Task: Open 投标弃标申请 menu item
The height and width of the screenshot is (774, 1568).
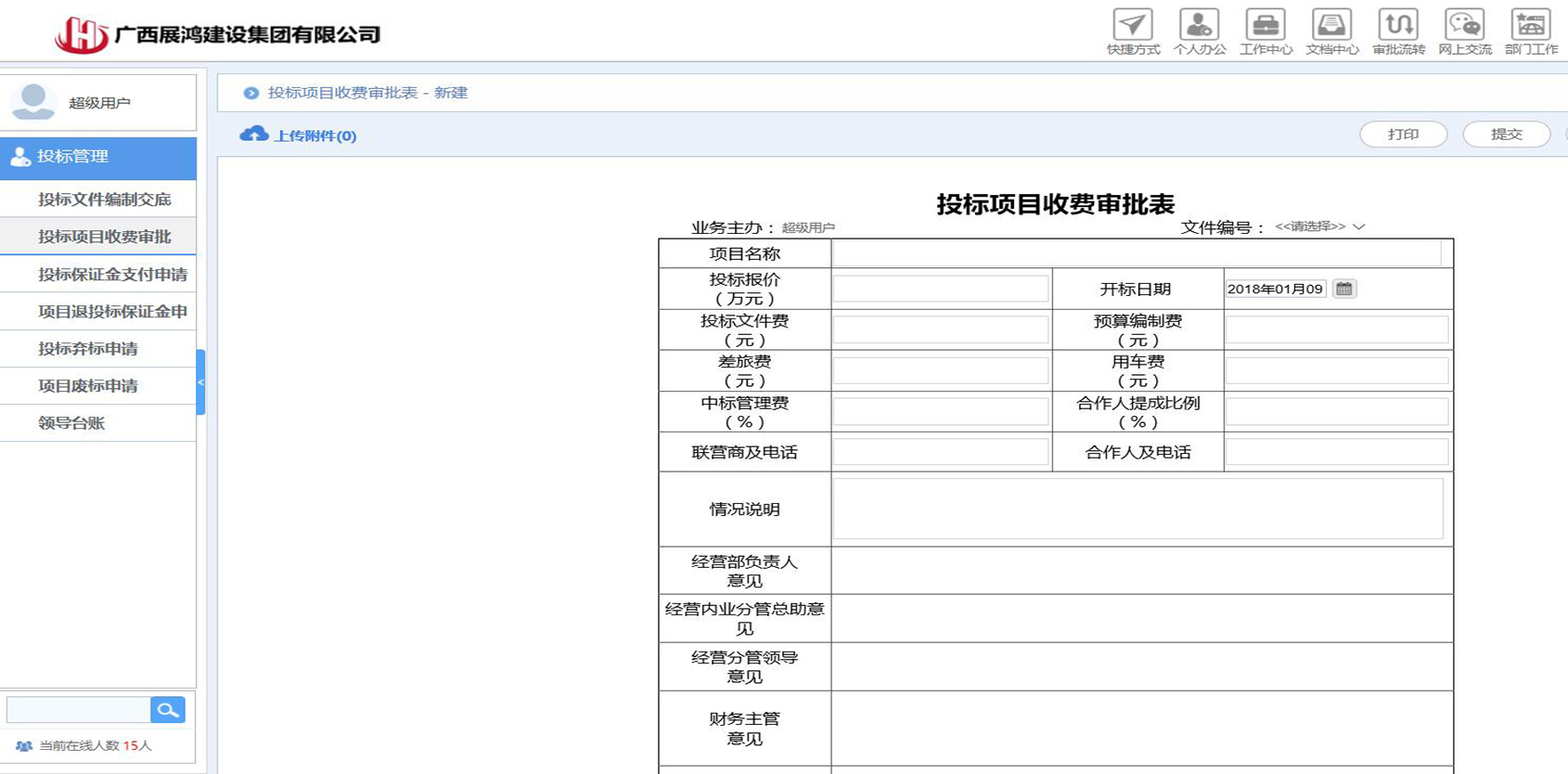Action: [x=87, y=348]
